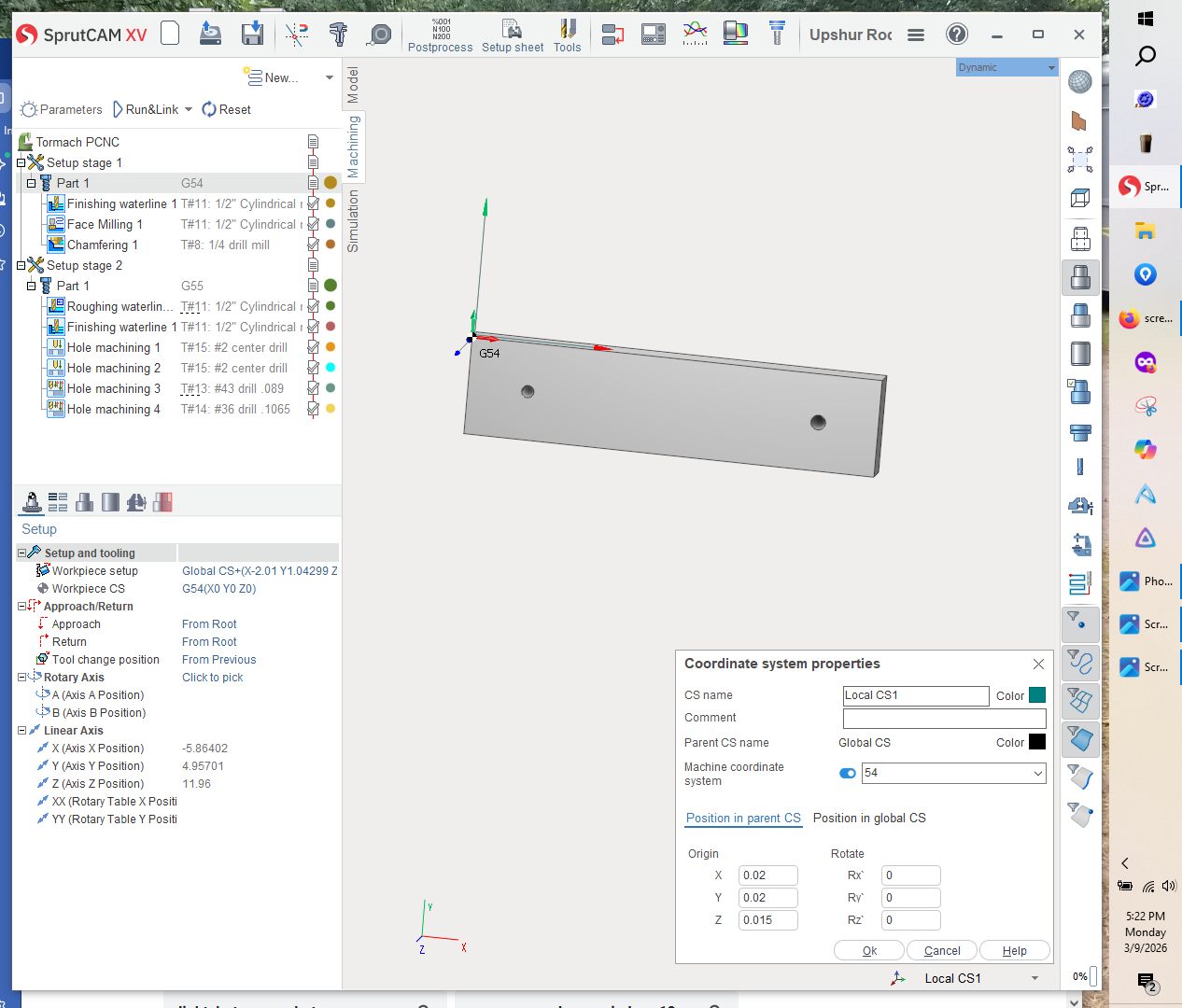The image size is (1182, 1008).
Task: Click the Postprocess toolbar icon
Action: [x=441, y=35]
